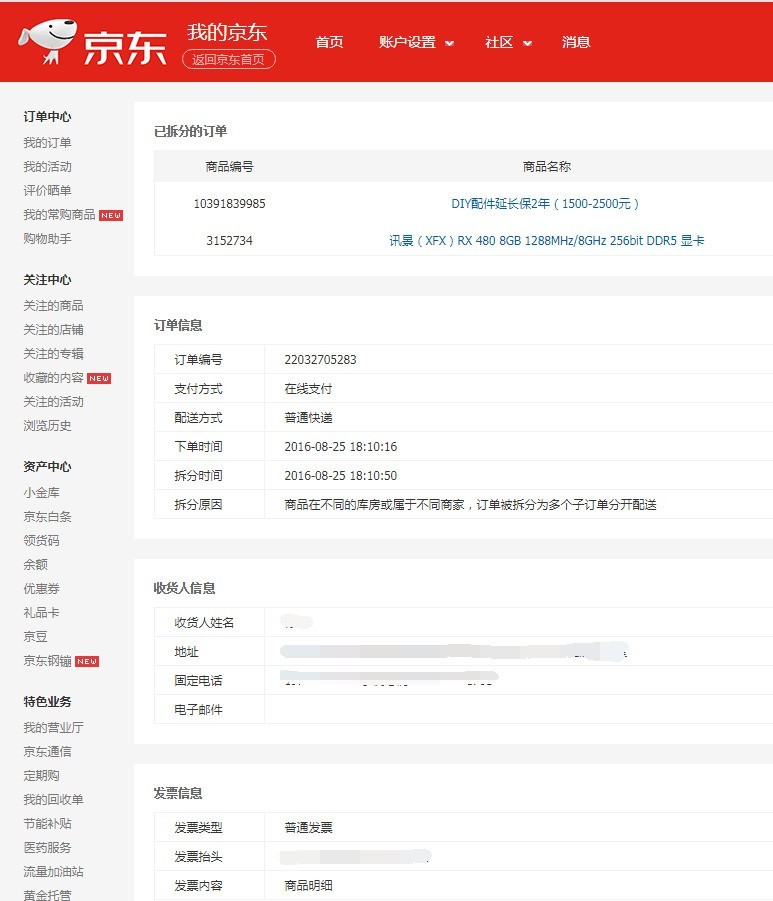This screenshot has width=773, height=901.
Task: Open 关注的商品 in sidebar
Action: point(53,306)
